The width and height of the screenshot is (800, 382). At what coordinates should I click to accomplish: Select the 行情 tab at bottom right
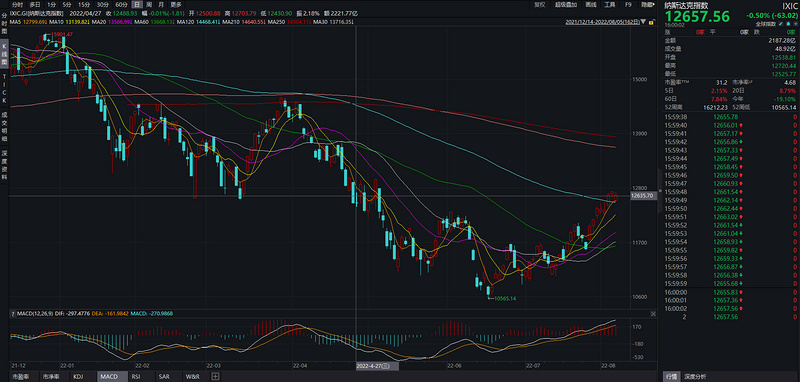click(x=673, y=377)
